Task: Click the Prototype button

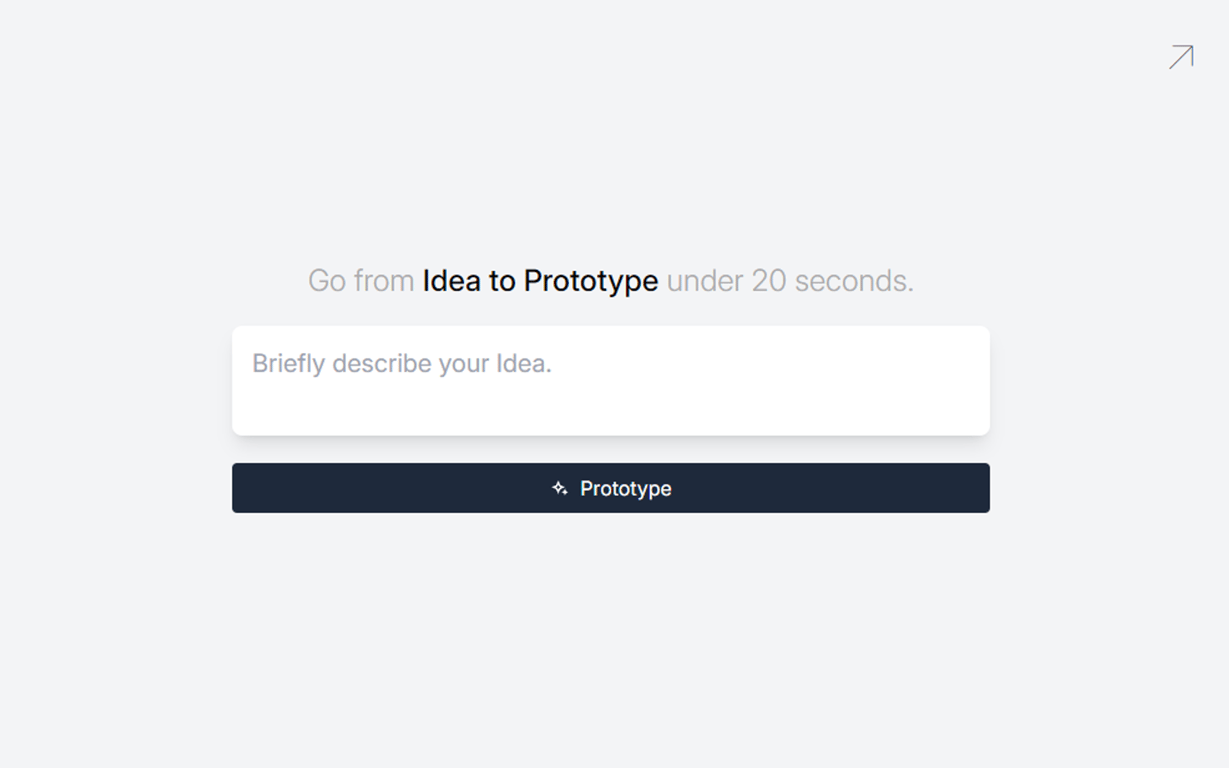Action: coord(611,488)
